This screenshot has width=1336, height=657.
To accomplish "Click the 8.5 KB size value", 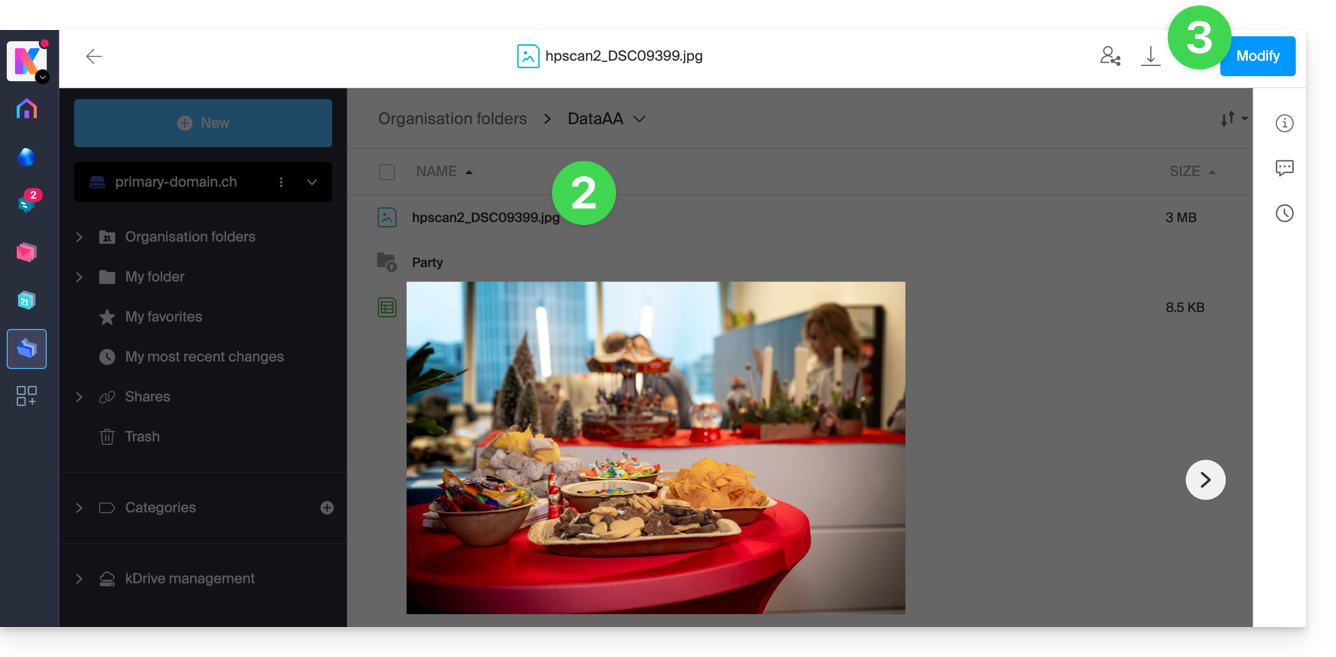I will coord(1185,307).
